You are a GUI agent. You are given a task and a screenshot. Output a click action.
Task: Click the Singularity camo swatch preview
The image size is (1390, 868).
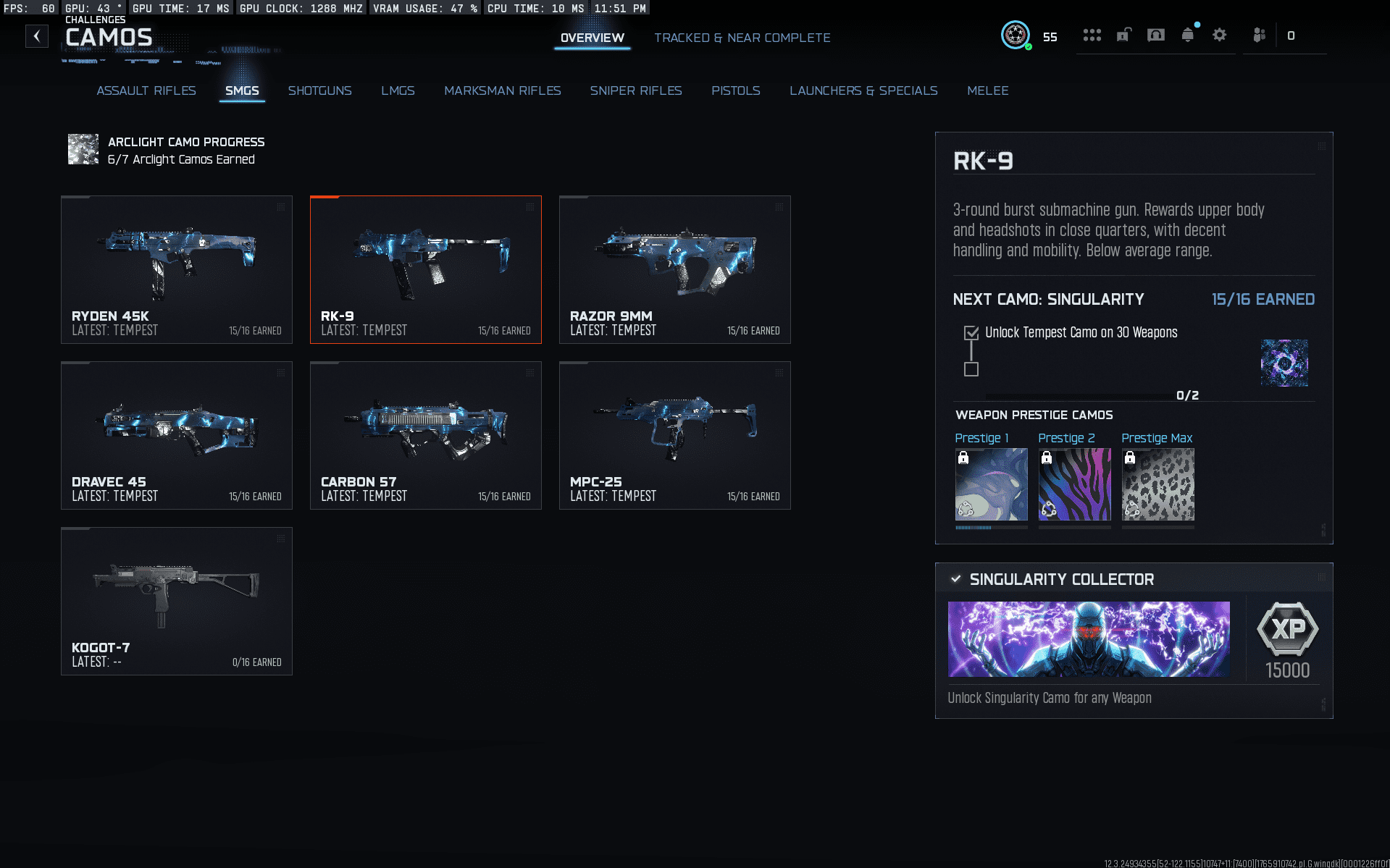coord(1284,363)
